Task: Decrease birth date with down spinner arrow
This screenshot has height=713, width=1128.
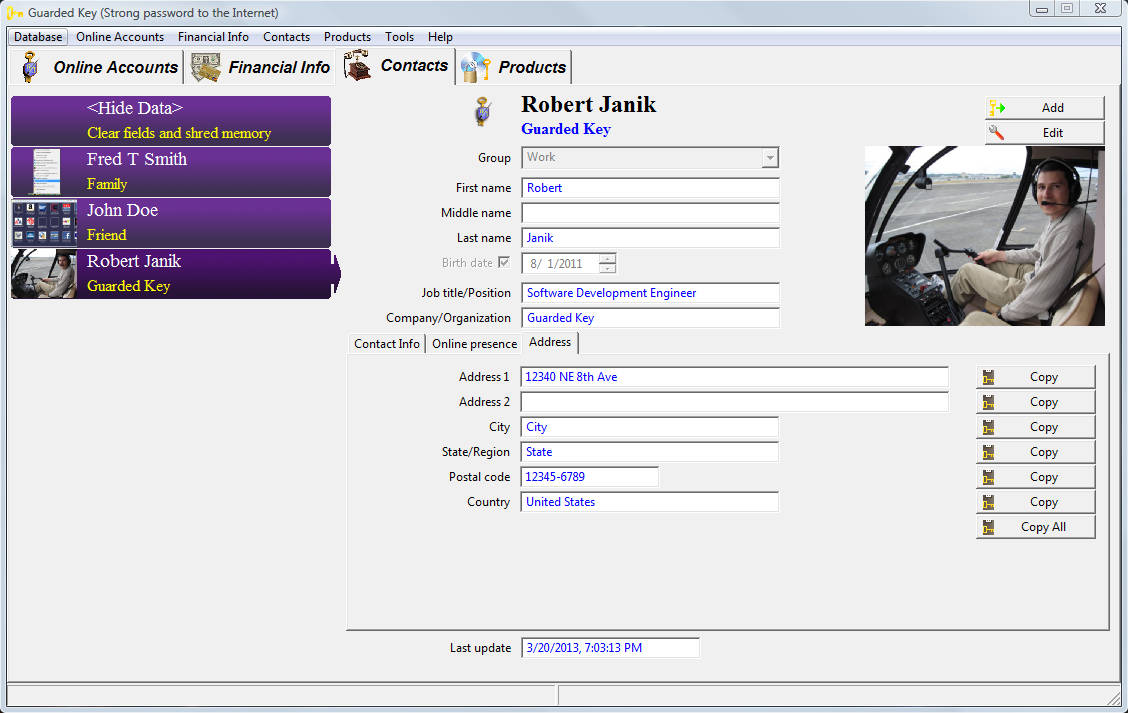Action: (x=607, y=268)
